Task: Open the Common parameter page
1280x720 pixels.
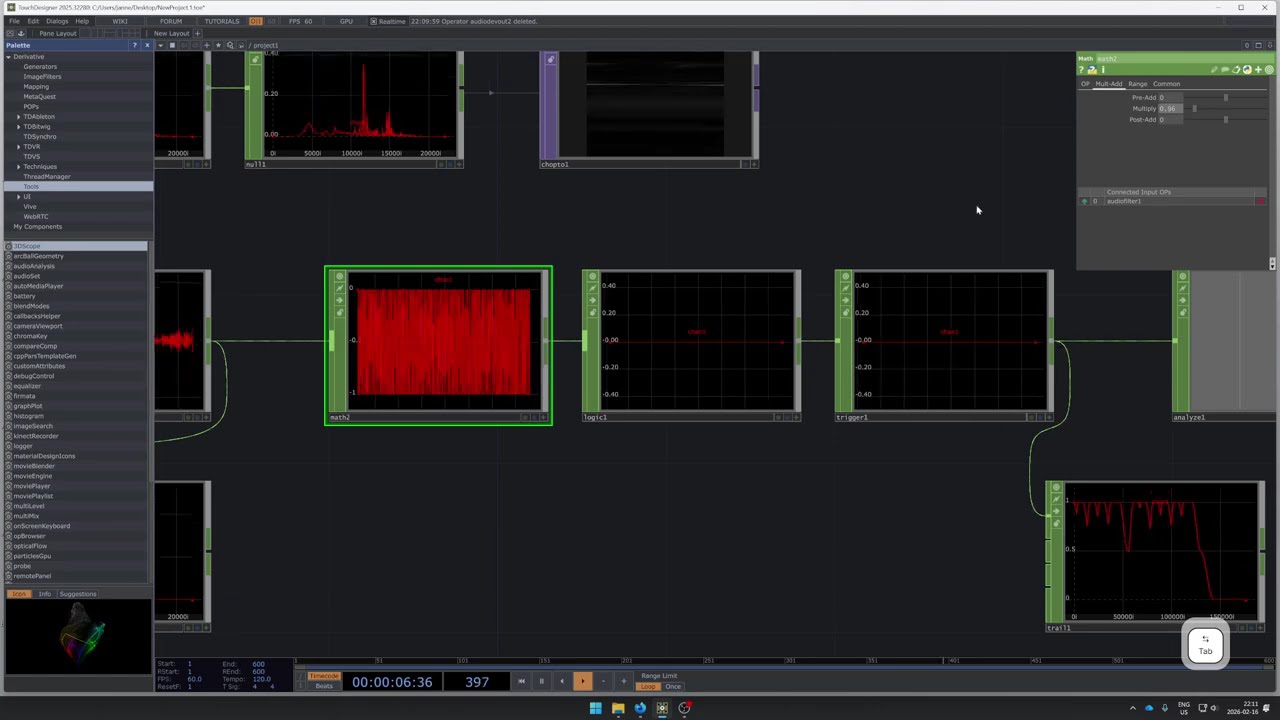Action: click(x=1167, y=84)
